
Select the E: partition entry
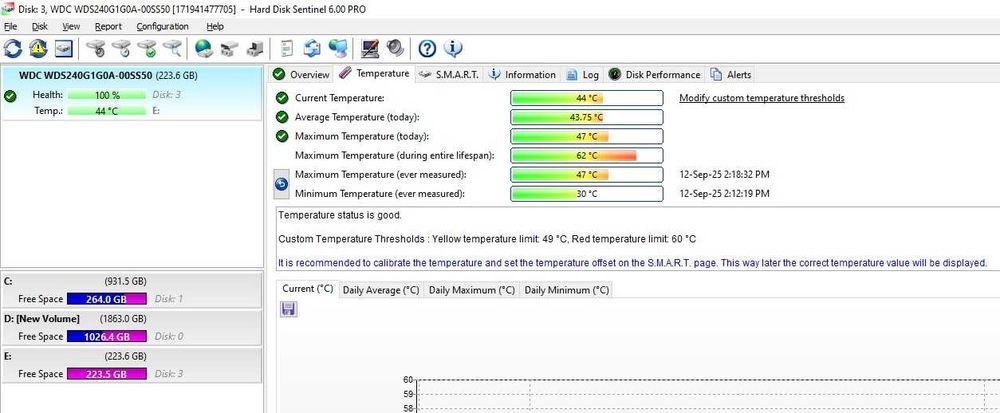tap(131, 365)
